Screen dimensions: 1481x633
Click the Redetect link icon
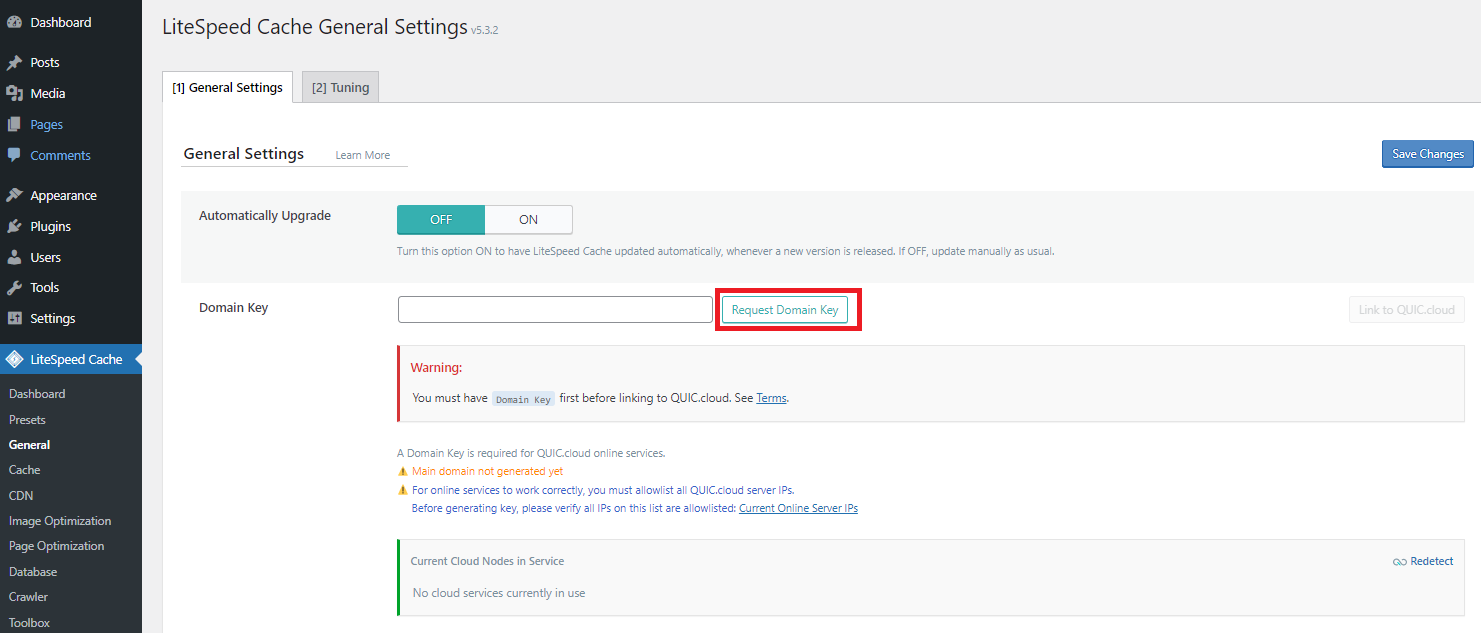tap(1399, 562)
